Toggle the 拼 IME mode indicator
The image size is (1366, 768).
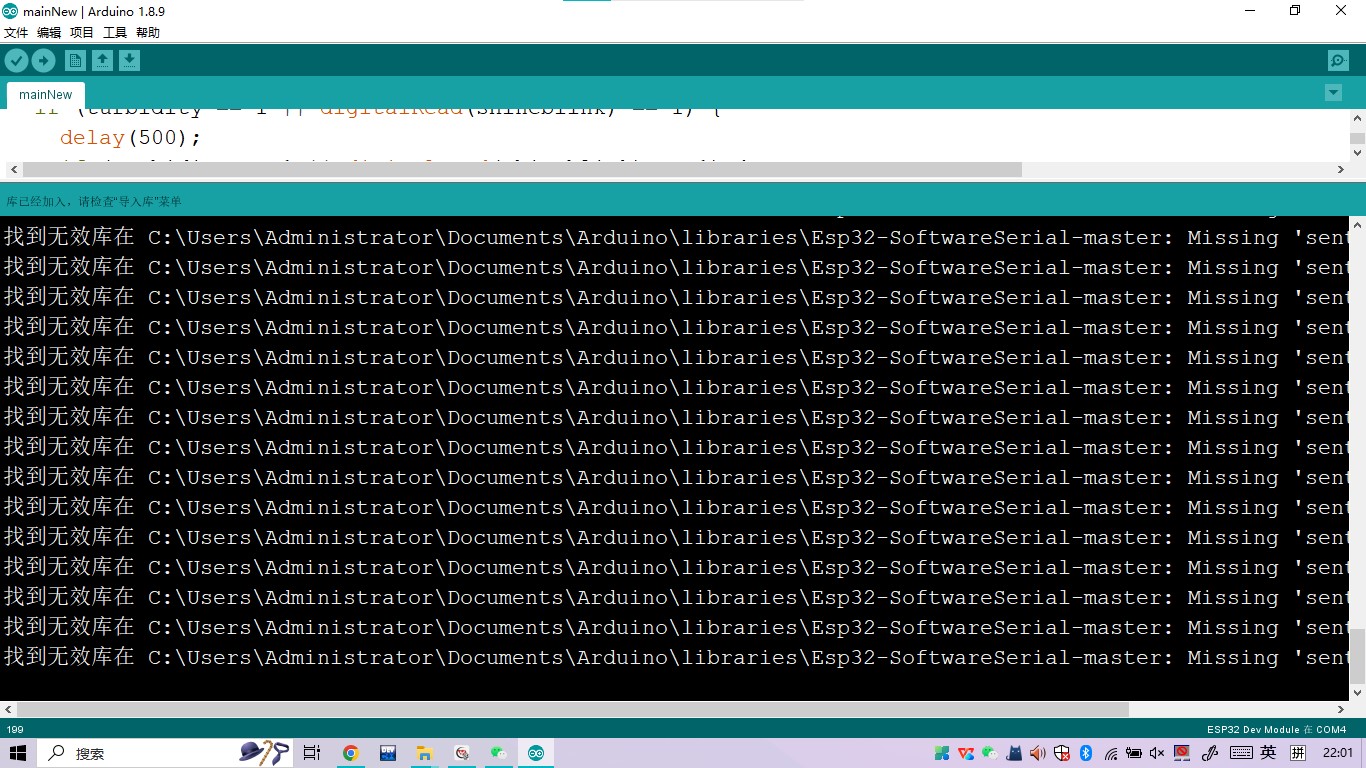coord(1298,753)
